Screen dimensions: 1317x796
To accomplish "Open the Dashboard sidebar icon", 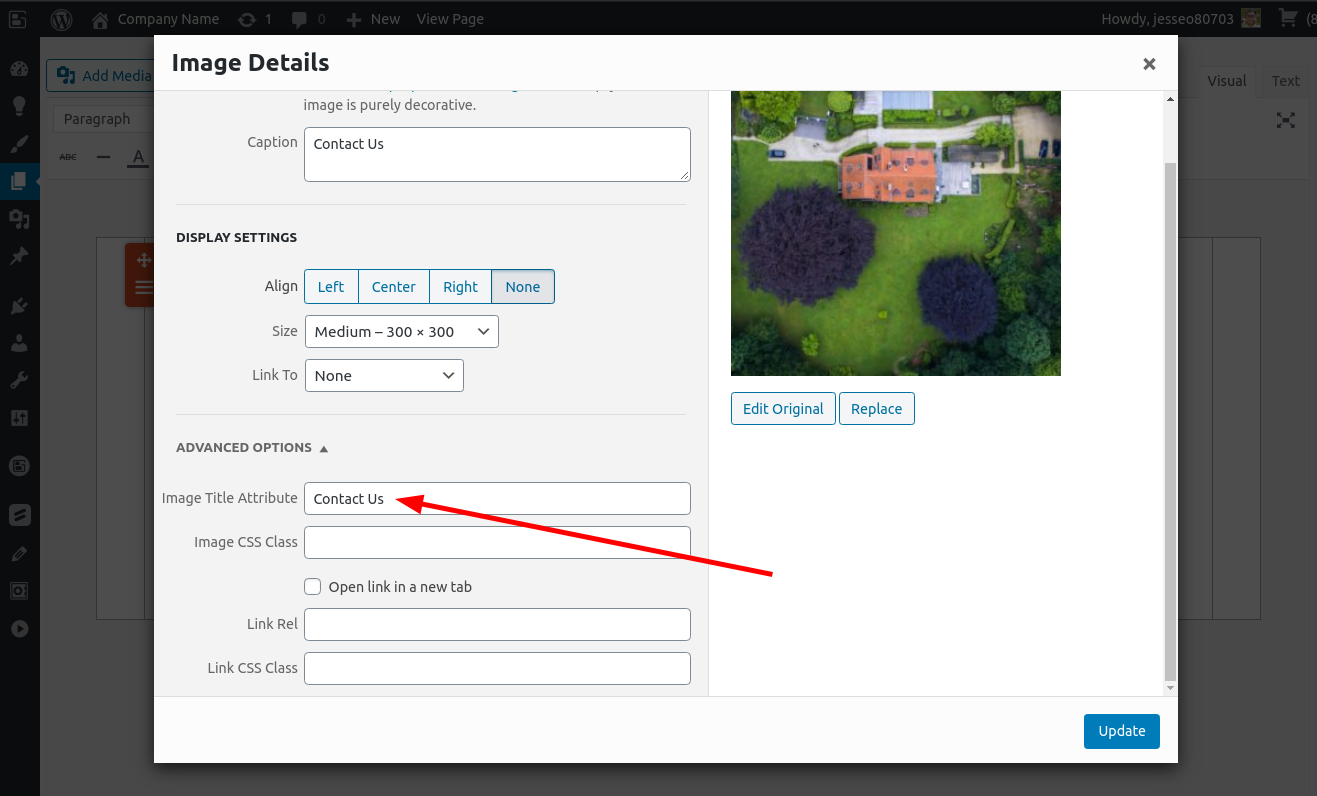I will (x=19, y=69).
